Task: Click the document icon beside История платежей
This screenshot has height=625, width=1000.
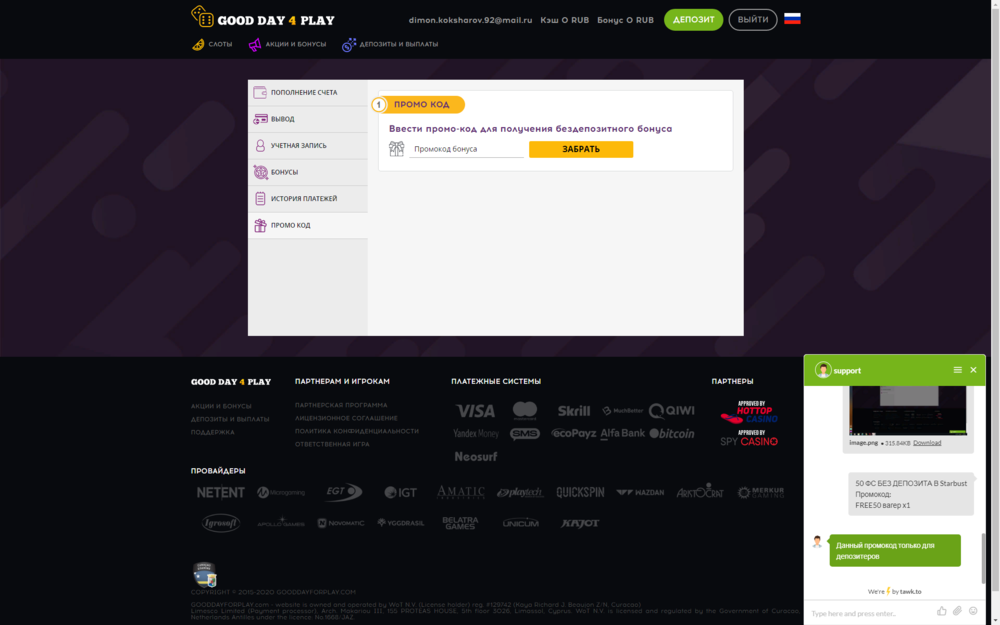Action: click(x=260, y=198)
